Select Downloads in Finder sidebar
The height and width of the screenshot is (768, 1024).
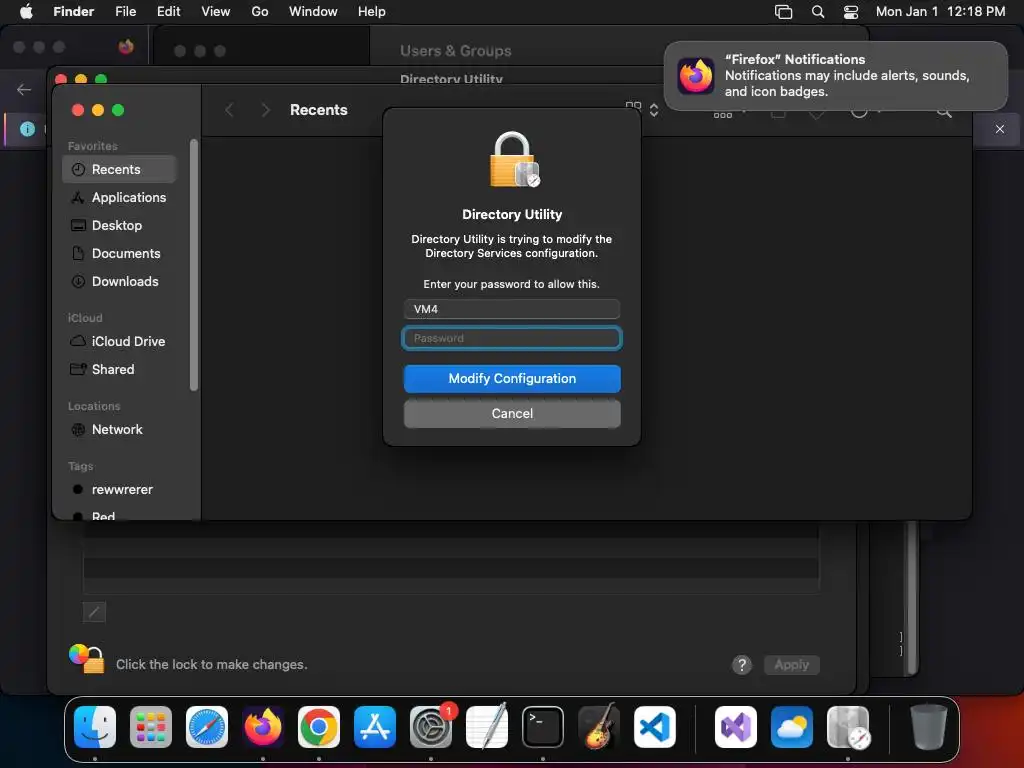click(119, 281)
